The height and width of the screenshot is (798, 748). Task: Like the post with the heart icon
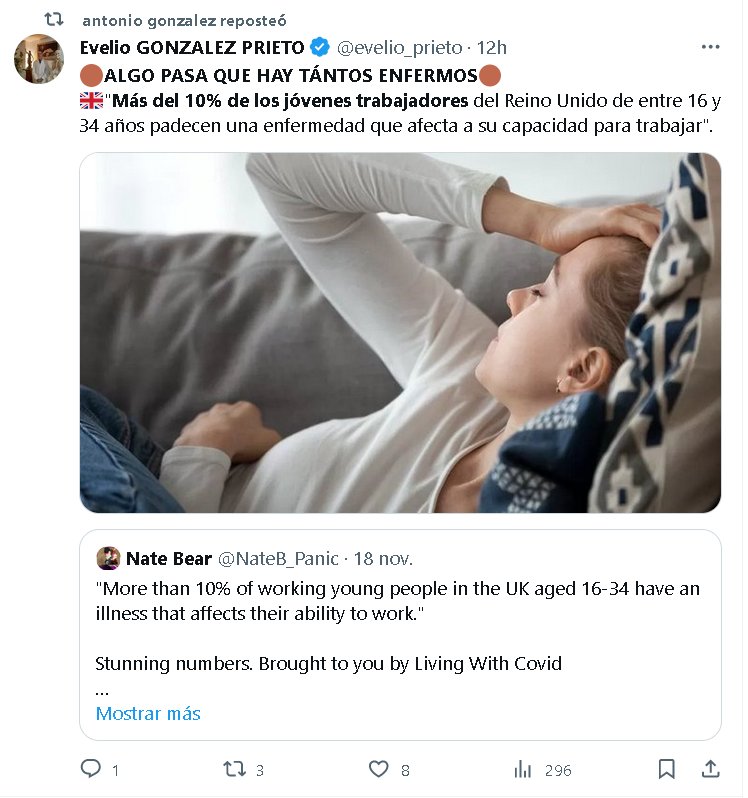click(378, 769)
